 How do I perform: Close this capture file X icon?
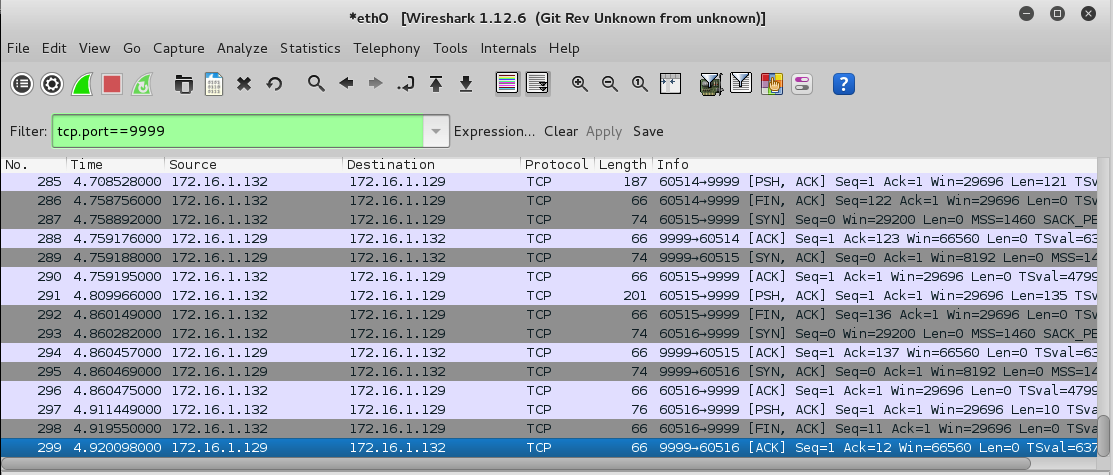(x=243, y=84)
